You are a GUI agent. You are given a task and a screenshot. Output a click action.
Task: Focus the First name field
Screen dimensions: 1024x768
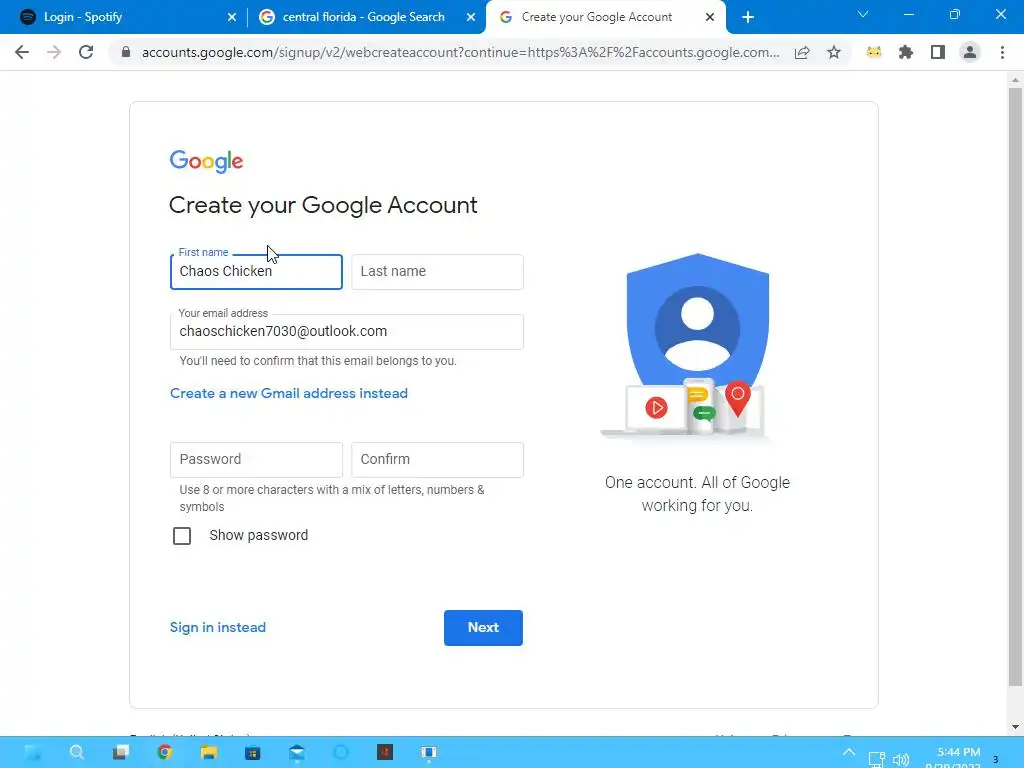click(256, 272)
